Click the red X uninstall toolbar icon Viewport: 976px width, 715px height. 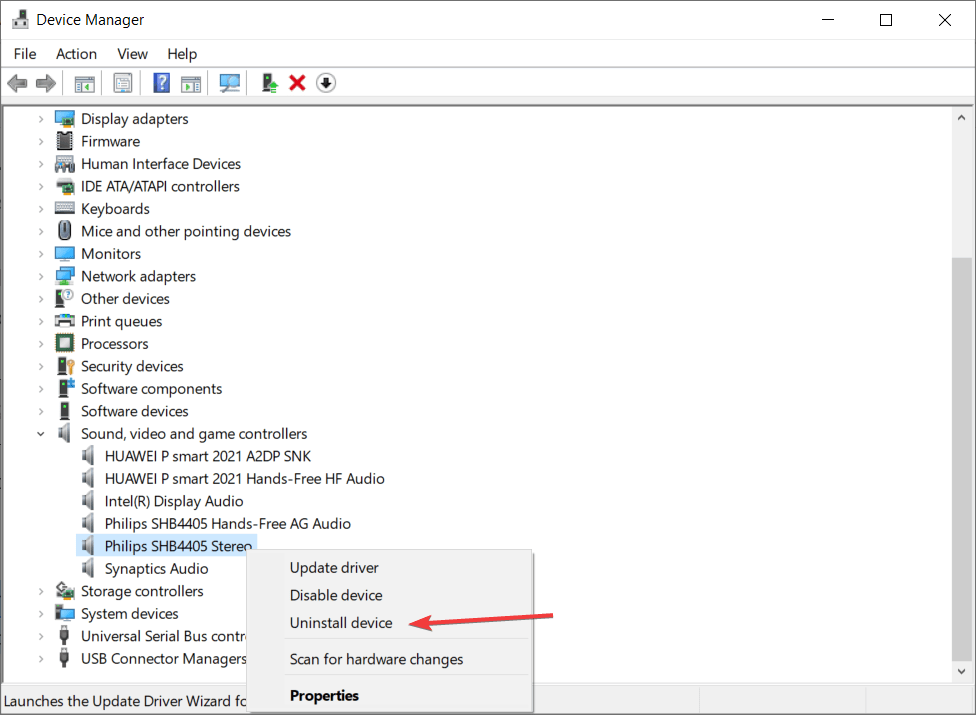(297, 83)
